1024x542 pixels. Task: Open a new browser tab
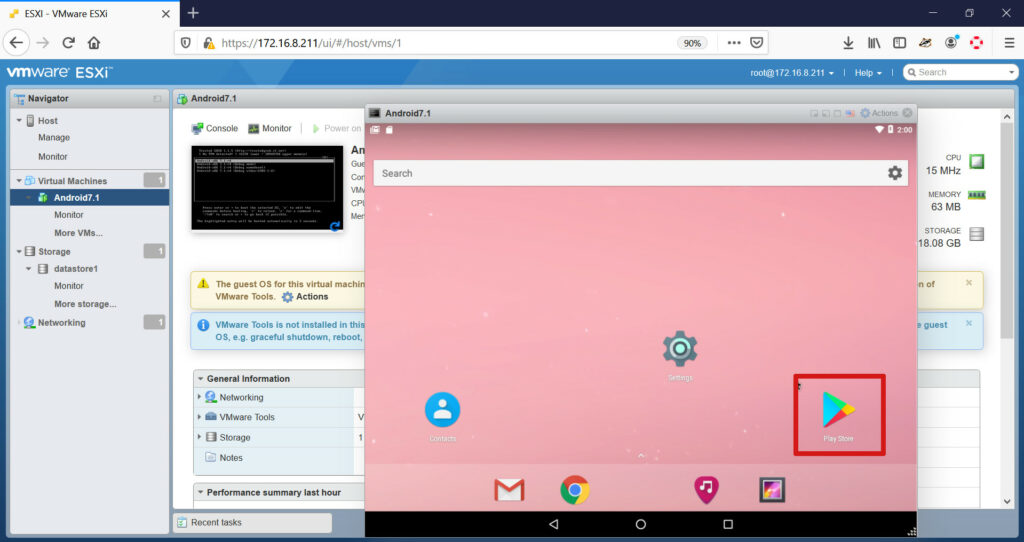193,13
